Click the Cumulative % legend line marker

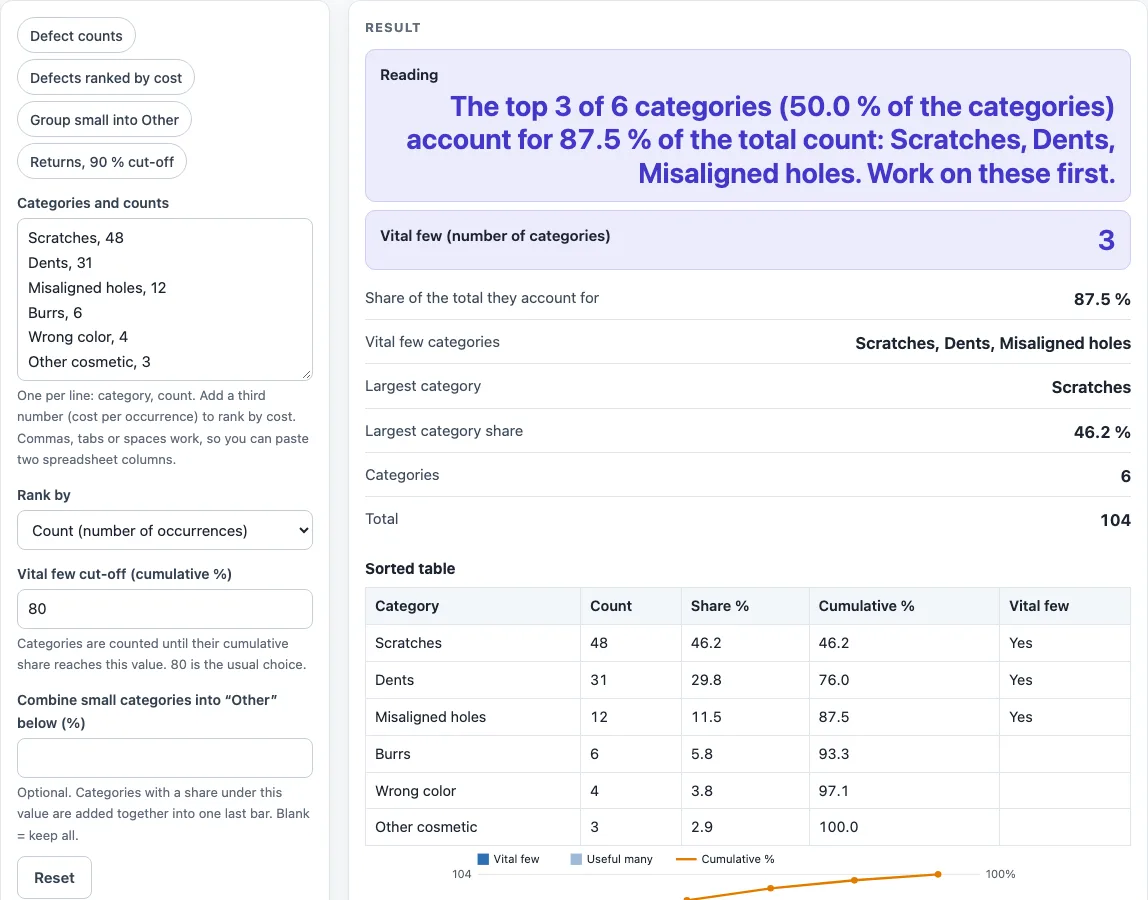[686, 859]
